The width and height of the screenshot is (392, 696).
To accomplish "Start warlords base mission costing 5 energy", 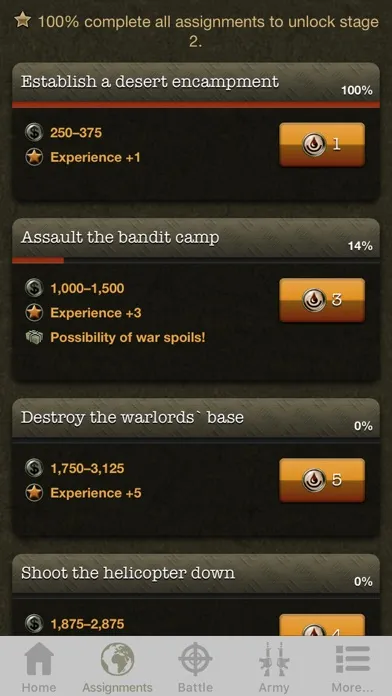I will (x=322, y=480).
